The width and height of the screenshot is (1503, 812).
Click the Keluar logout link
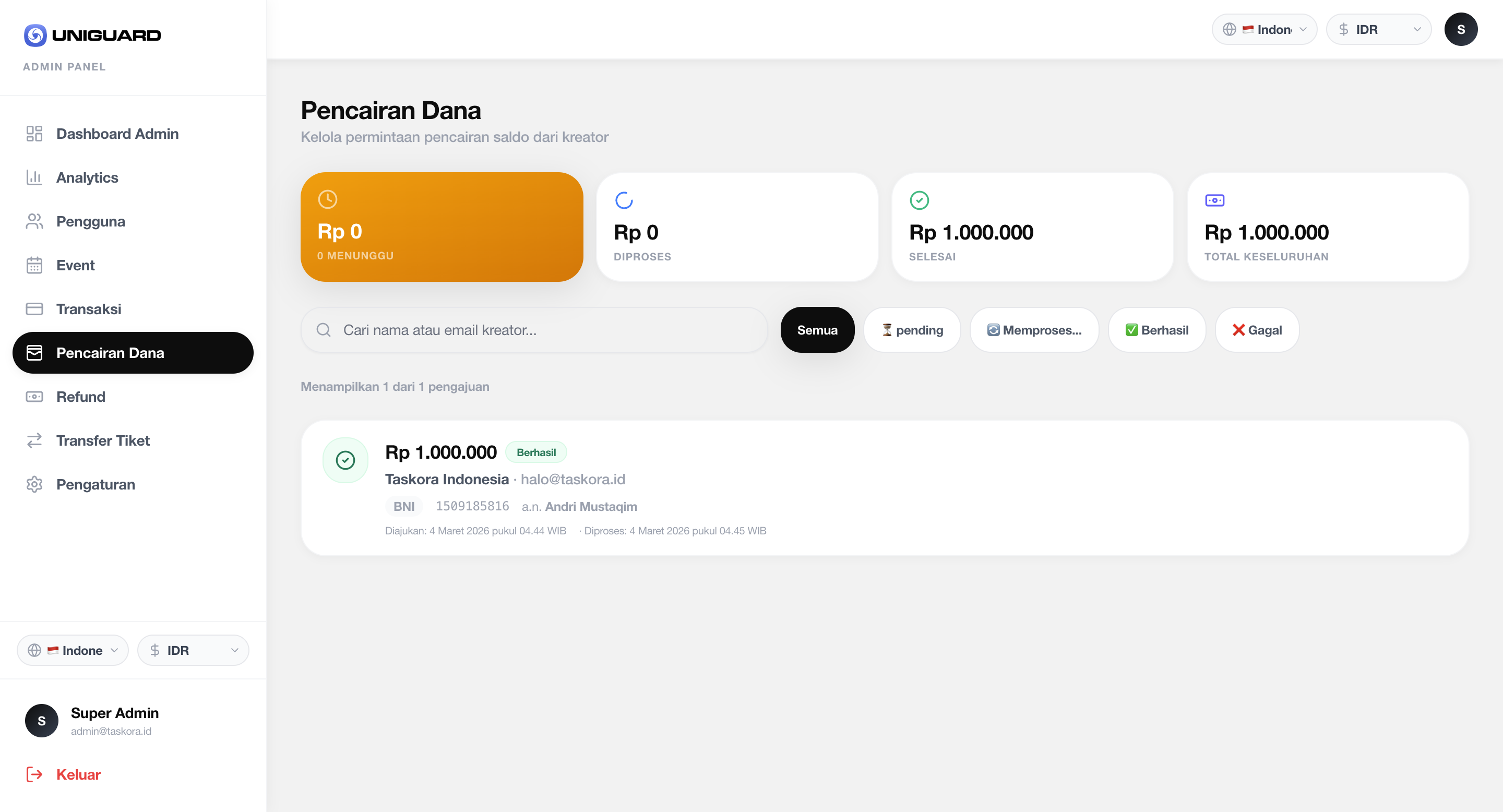click(x=78, y=774)
